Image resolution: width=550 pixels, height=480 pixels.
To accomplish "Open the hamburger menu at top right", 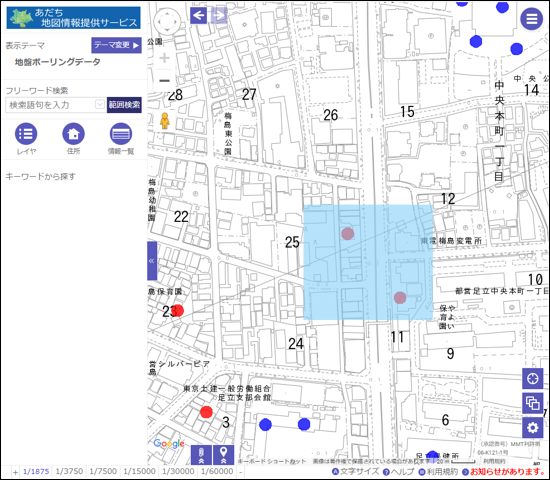I will (531, 18).
